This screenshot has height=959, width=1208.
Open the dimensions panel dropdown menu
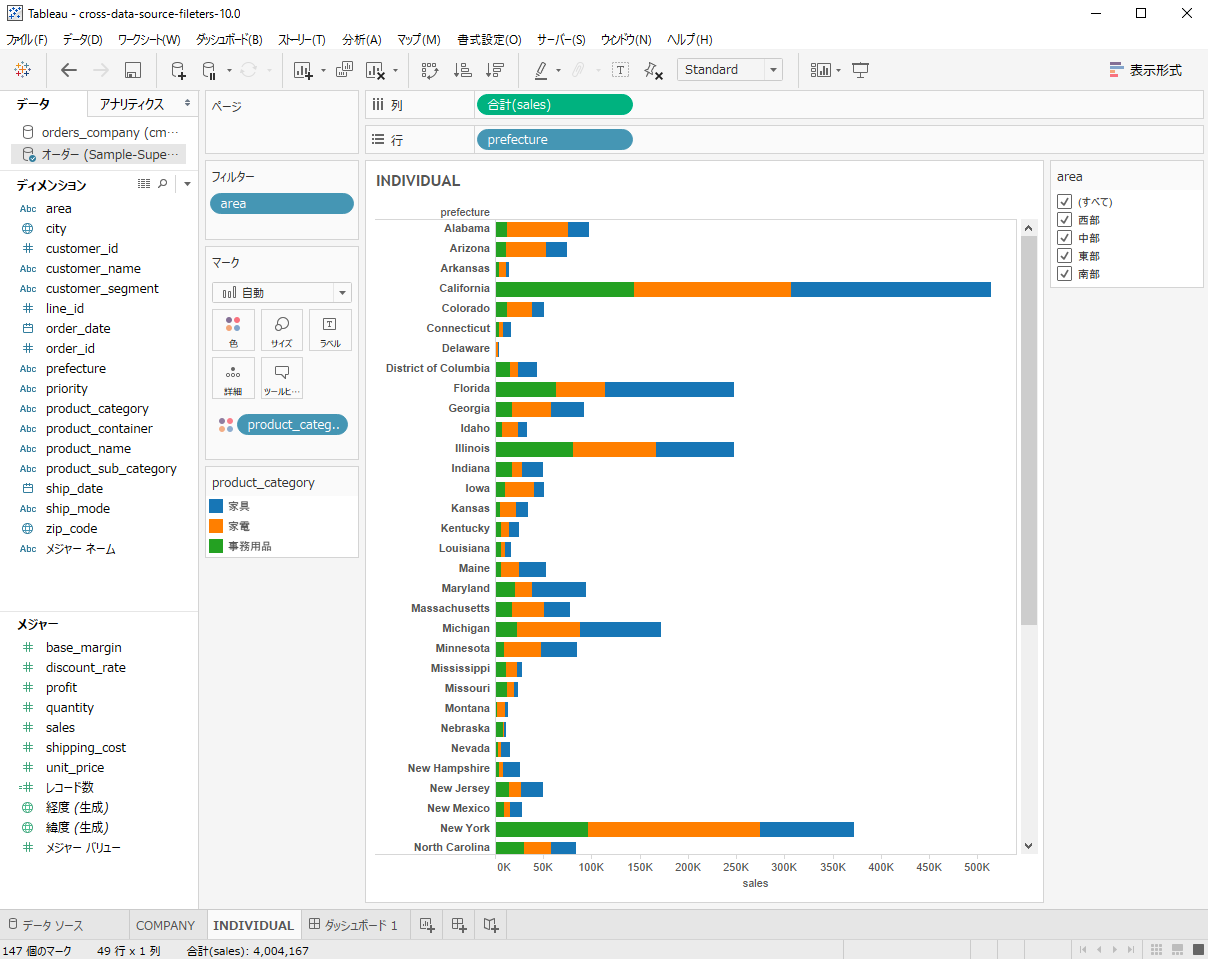[x=186, y=183]
